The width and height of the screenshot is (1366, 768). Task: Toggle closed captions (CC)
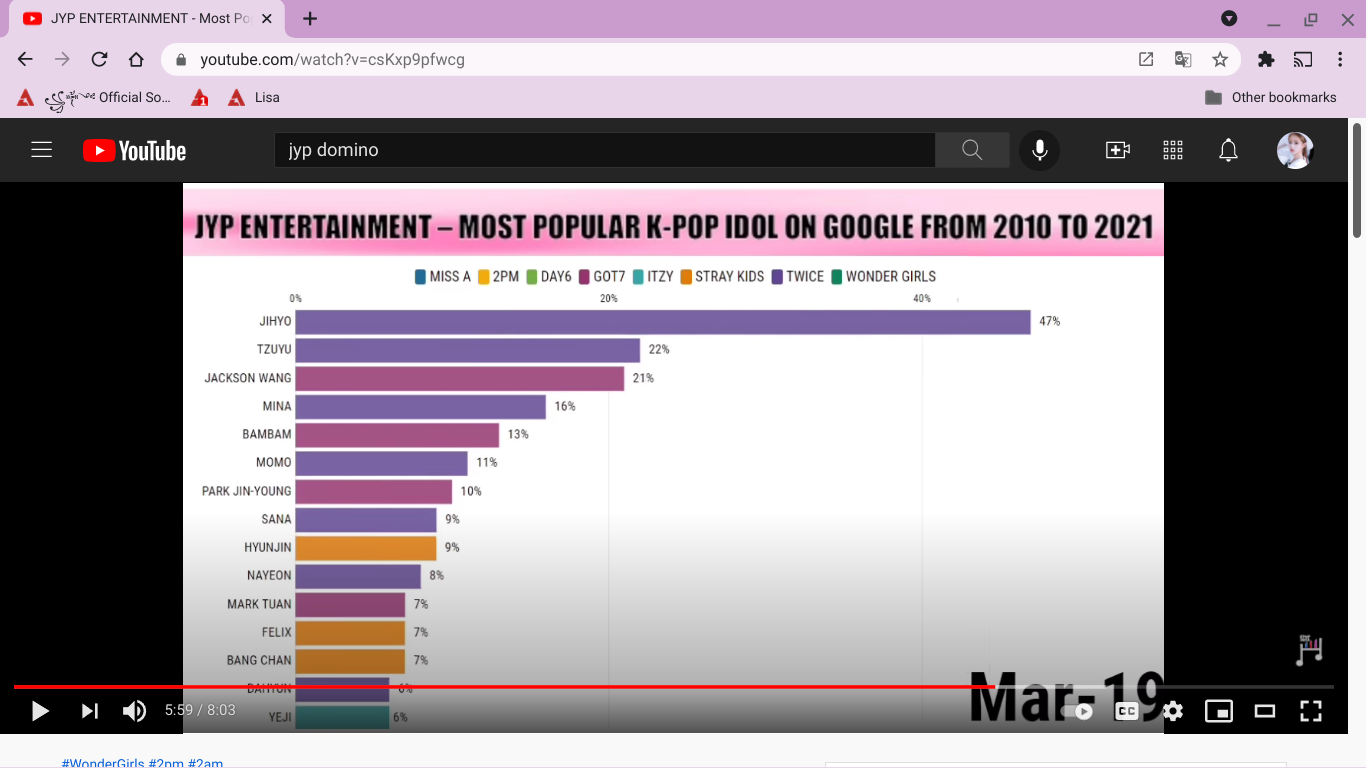pos(1127,711)
